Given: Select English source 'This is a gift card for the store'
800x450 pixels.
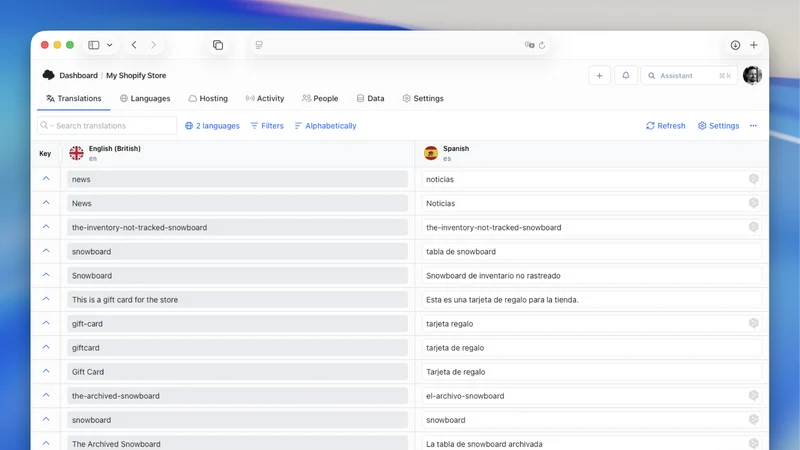Looking at the screenshot, I should pyautogui.click(x=237, y=299).
